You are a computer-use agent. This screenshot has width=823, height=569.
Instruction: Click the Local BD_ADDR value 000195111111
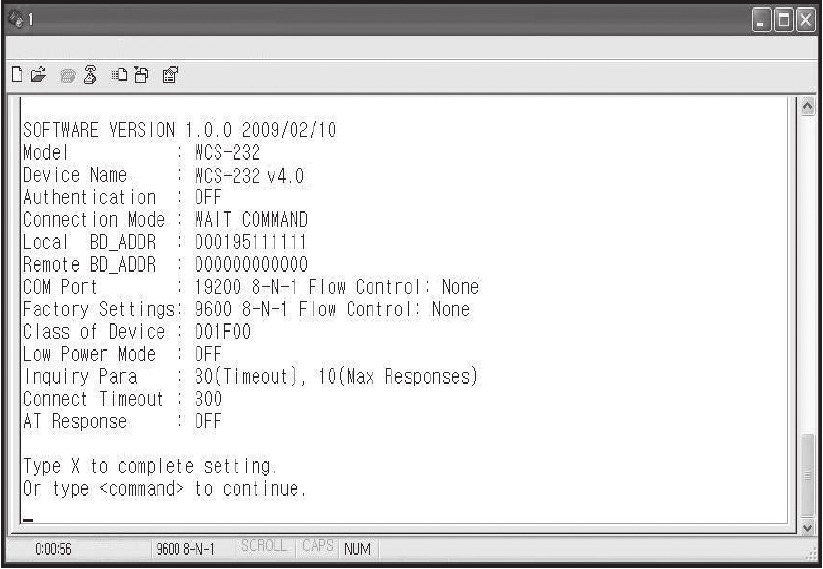251,243
